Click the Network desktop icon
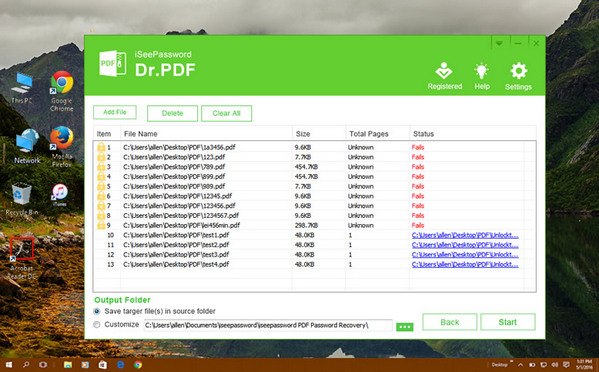This screenshot has width=599, height=372. click(27, 146)
